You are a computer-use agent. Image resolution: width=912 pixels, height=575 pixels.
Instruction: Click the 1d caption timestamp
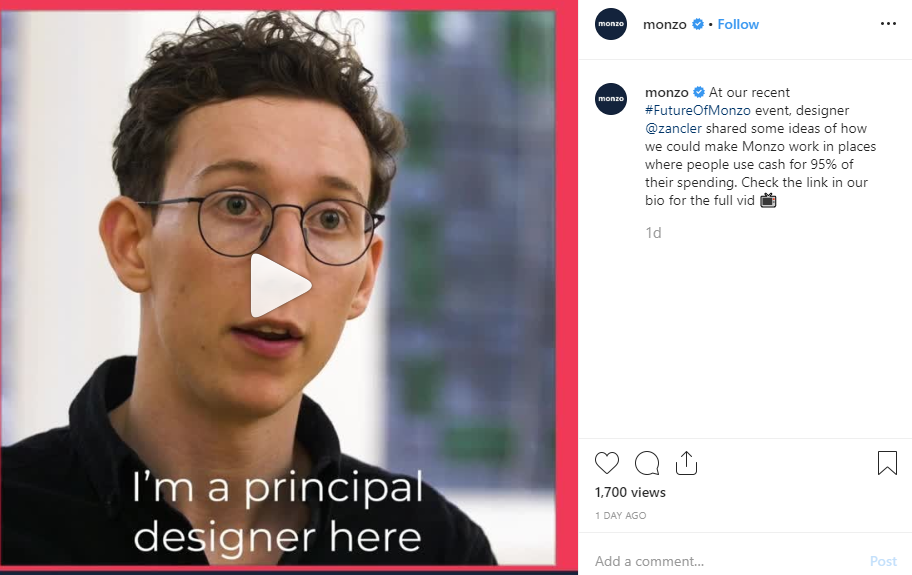click(x=653, y=233)
